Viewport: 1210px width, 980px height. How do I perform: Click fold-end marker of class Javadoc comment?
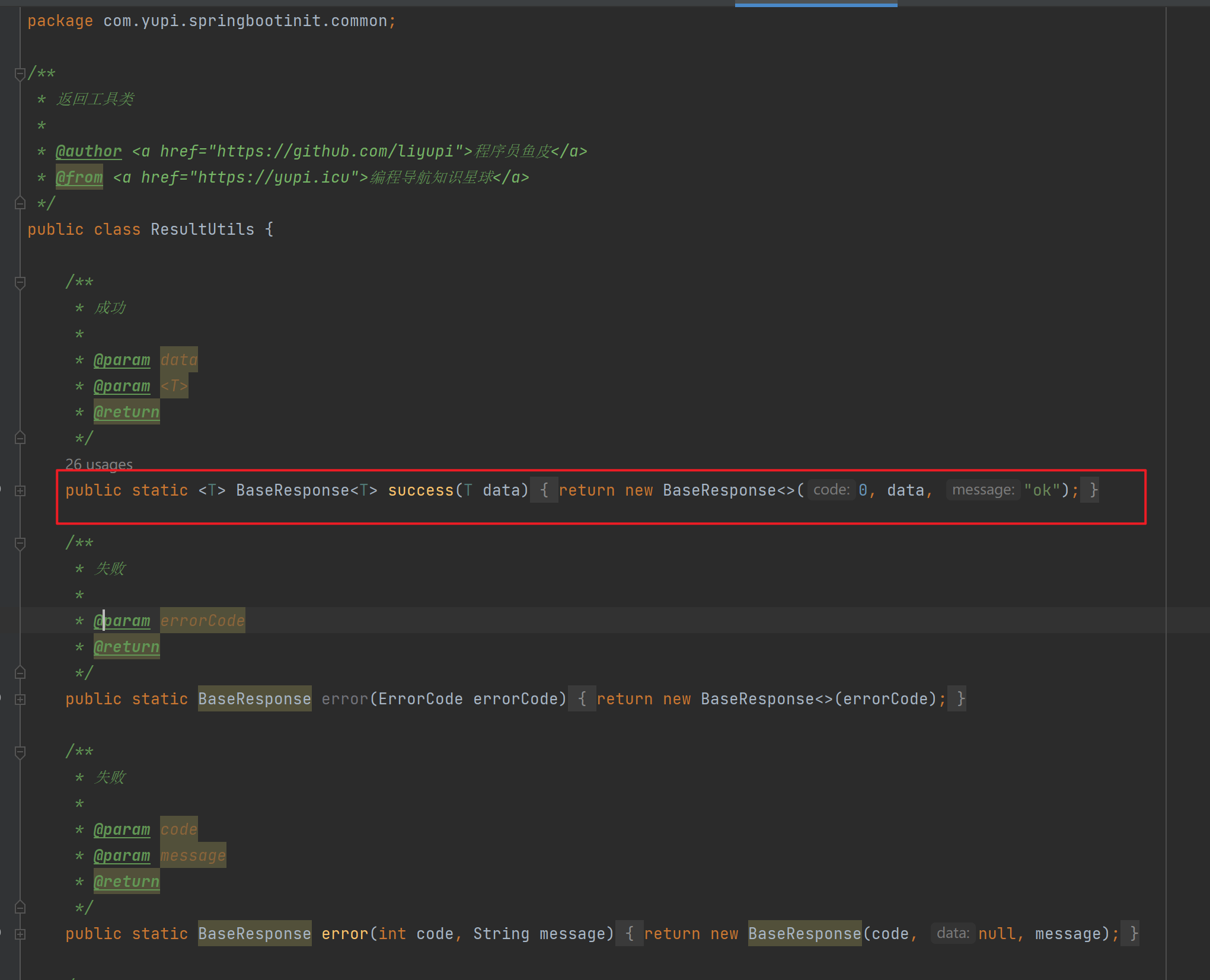20,203
